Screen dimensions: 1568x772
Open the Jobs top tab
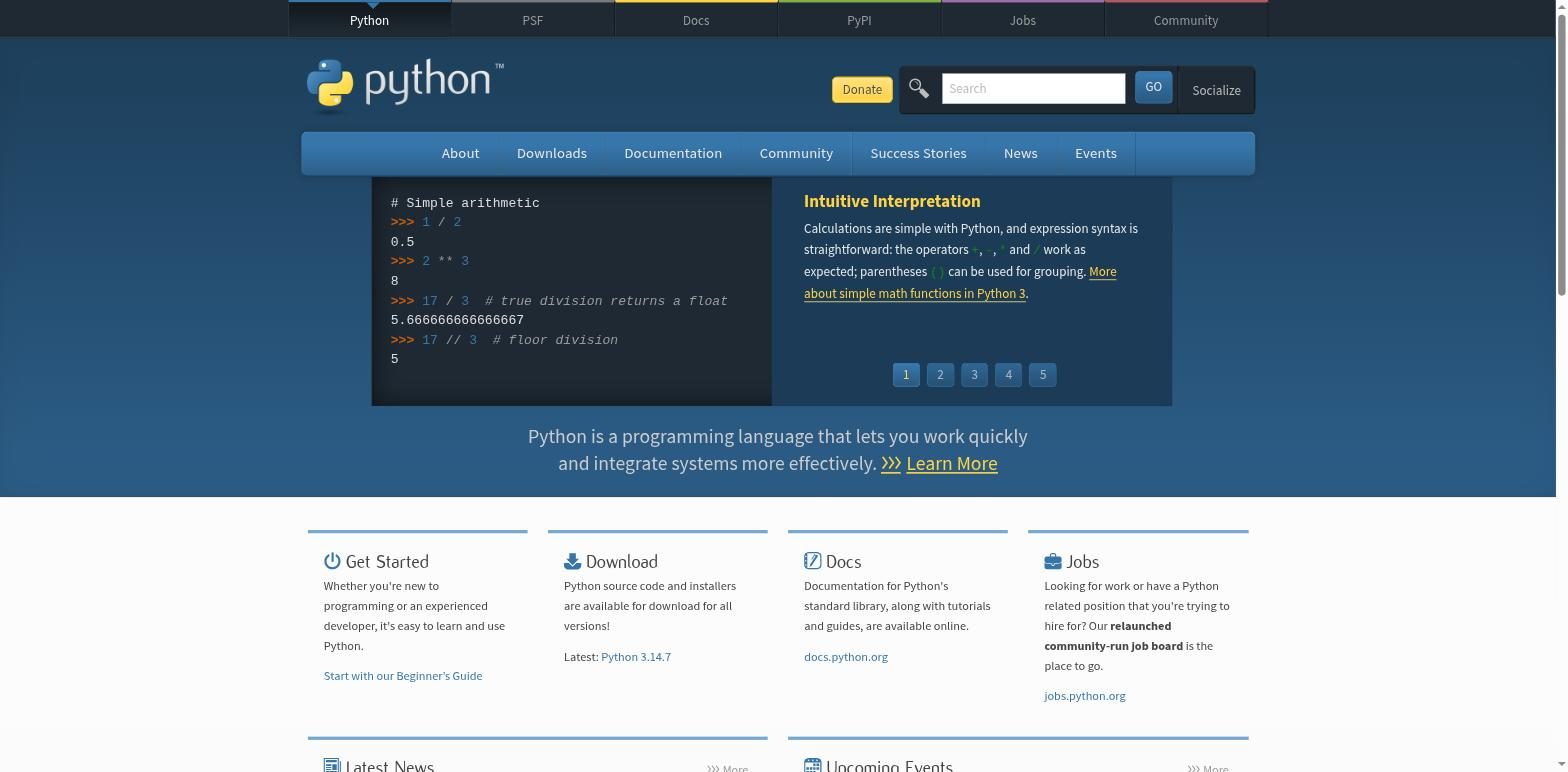[1022, 20]
